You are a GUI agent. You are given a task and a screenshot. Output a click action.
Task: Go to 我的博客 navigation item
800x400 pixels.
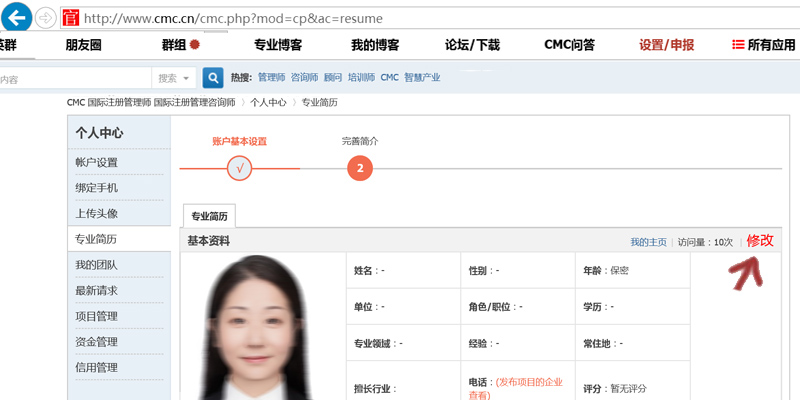click(375, 45)
